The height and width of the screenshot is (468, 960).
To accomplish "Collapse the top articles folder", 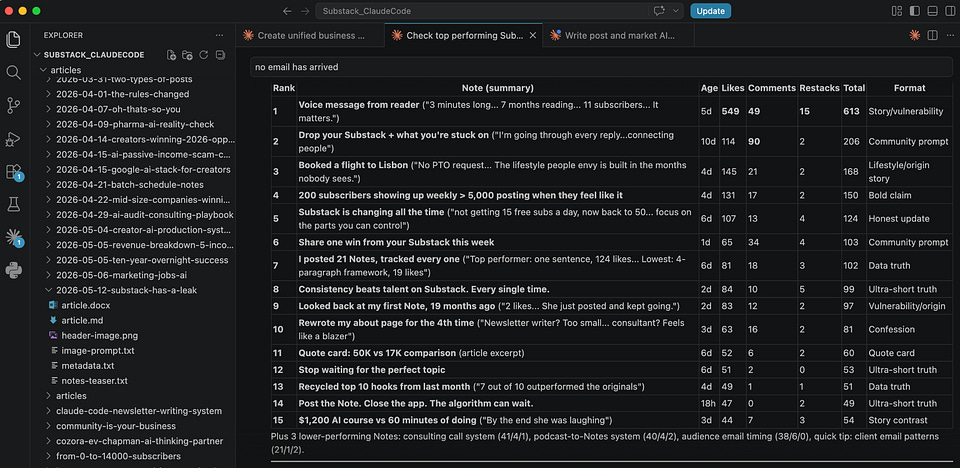I will coord(66,70).
